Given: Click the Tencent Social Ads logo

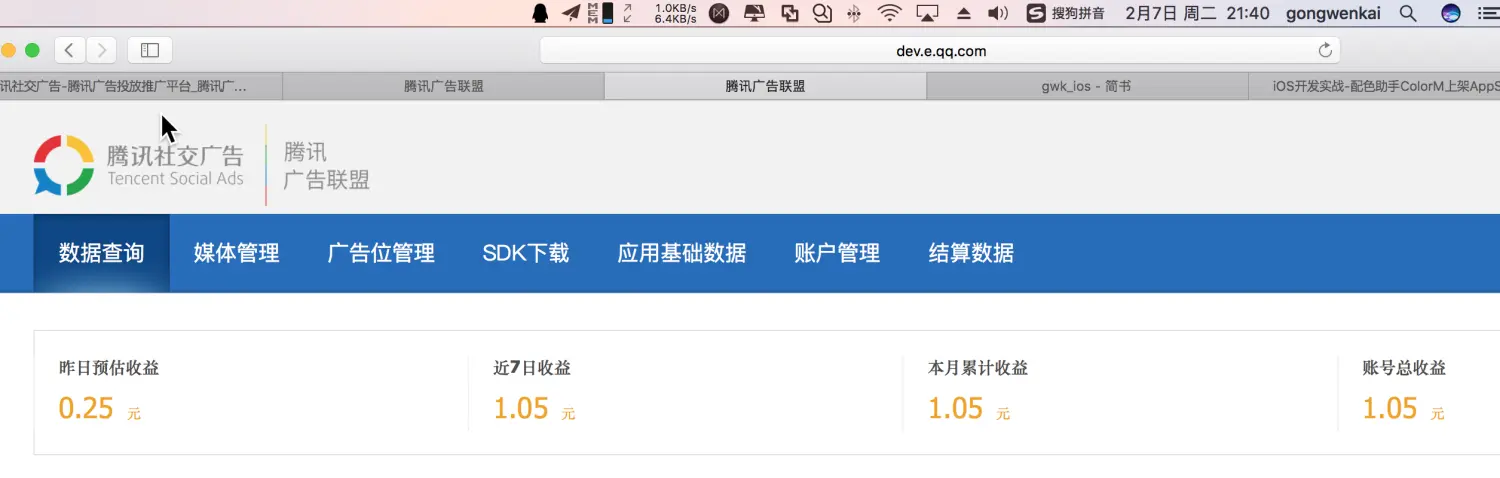Looking at the screenshot, I should [139, 165].
